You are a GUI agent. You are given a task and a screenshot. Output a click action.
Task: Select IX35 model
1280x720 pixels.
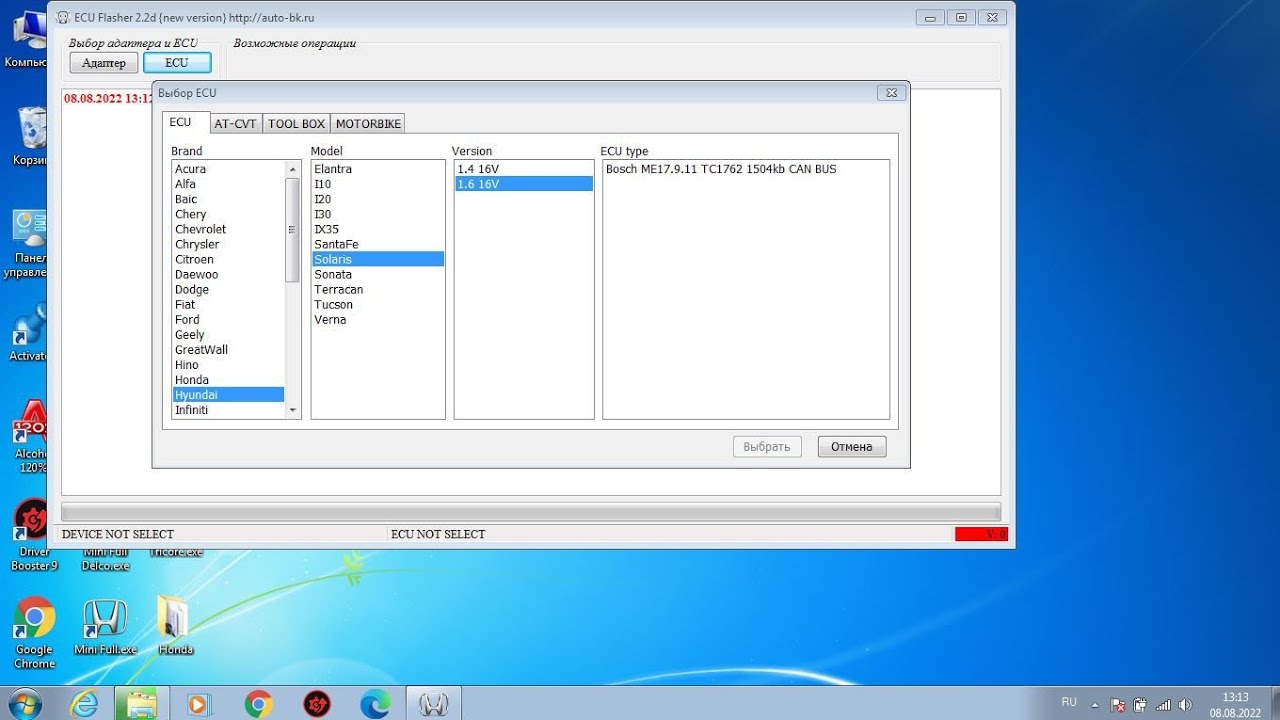[x=378, y=229]
